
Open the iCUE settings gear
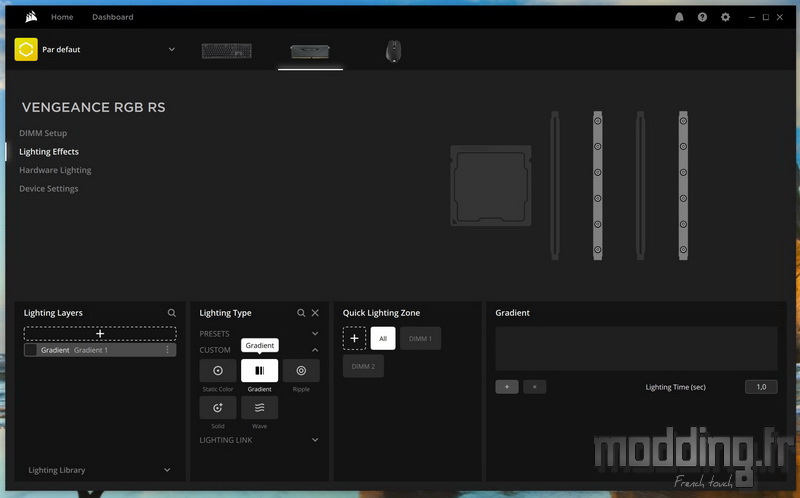pos(725,17)
